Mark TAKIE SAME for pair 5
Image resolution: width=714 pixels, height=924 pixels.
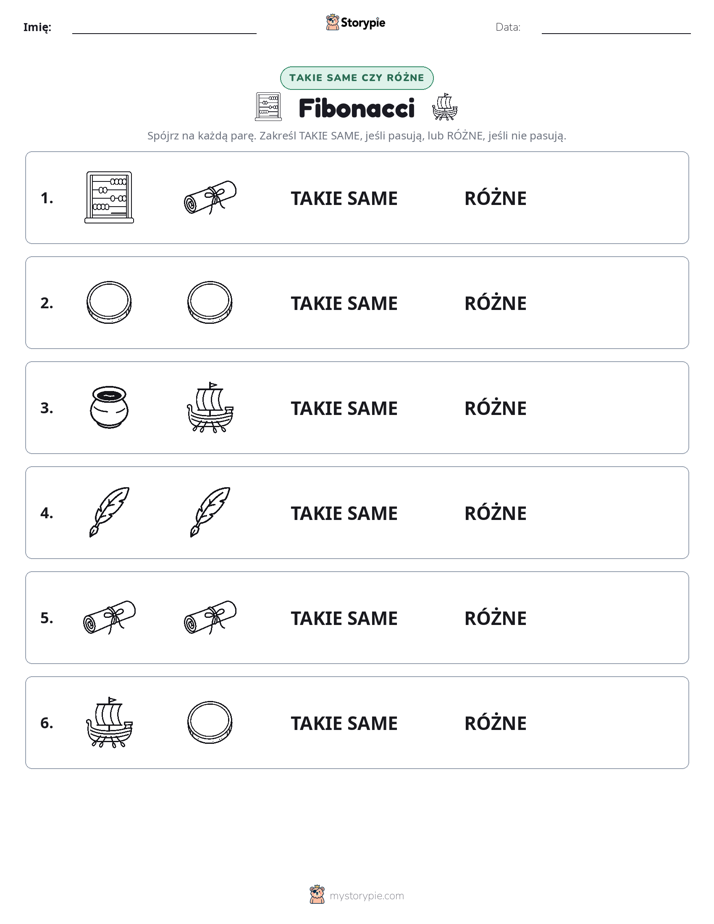pos(344,618)
